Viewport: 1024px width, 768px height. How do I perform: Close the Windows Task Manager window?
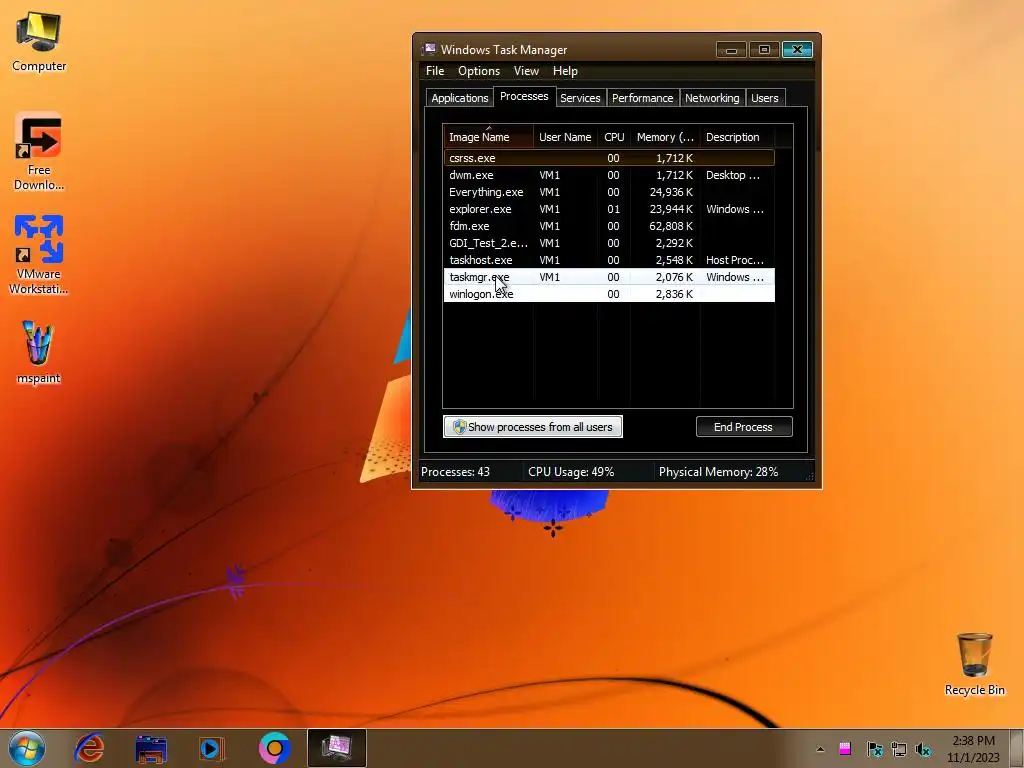(x=797, y=50)
